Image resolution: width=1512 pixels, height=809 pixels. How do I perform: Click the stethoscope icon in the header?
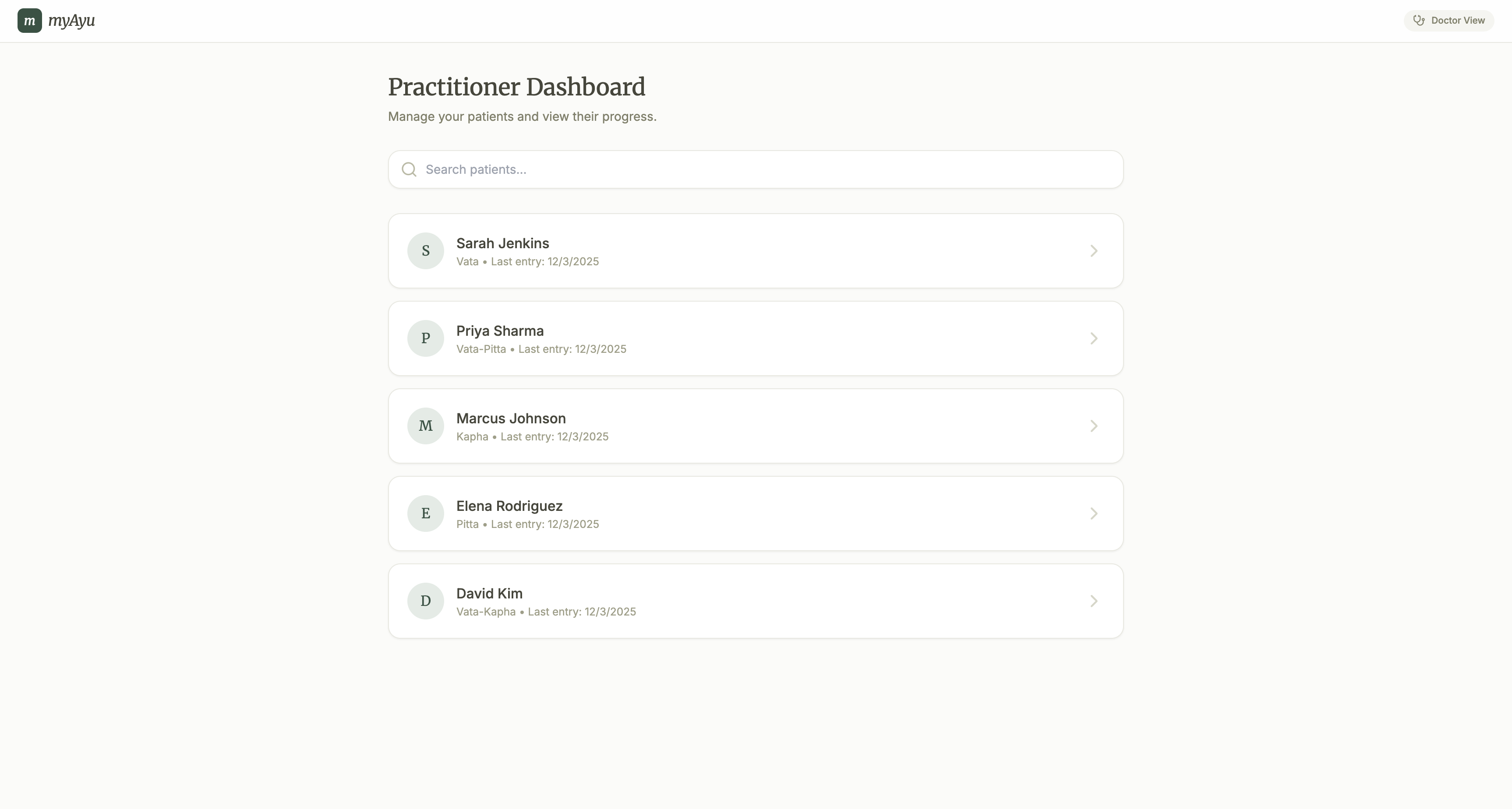tap(1419, 21)
